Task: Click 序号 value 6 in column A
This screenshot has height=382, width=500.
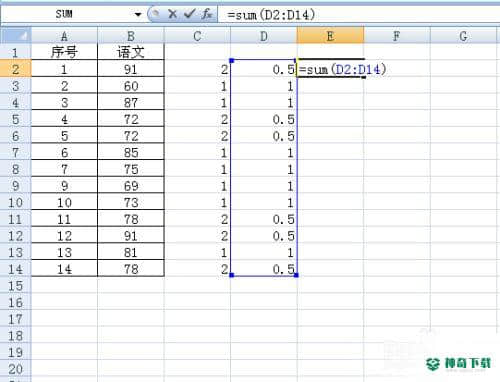Action: pos(64,152)
